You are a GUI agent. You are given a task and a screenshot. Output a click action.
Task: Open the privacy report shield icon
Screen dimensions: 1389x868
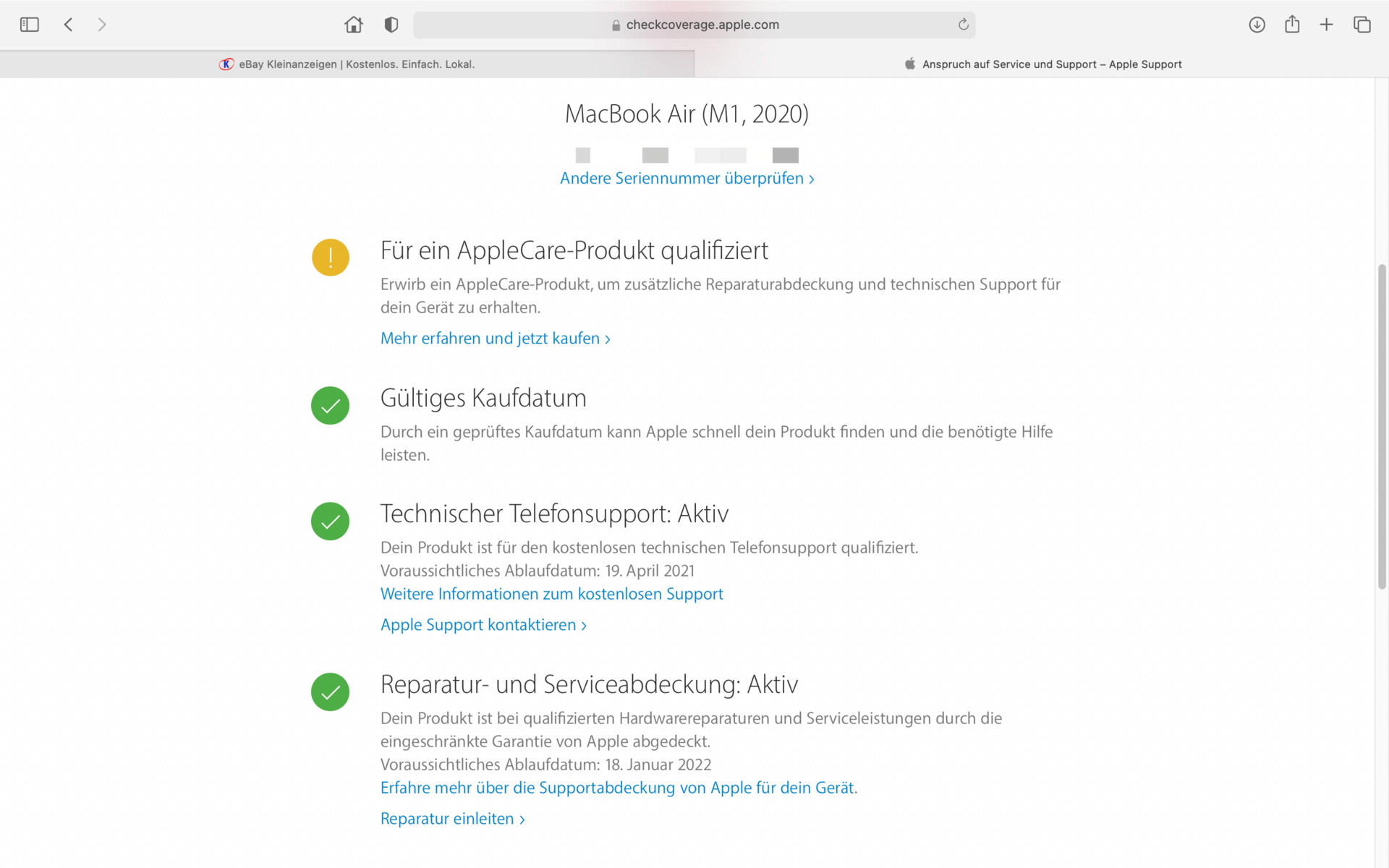(x=391, y=25)
